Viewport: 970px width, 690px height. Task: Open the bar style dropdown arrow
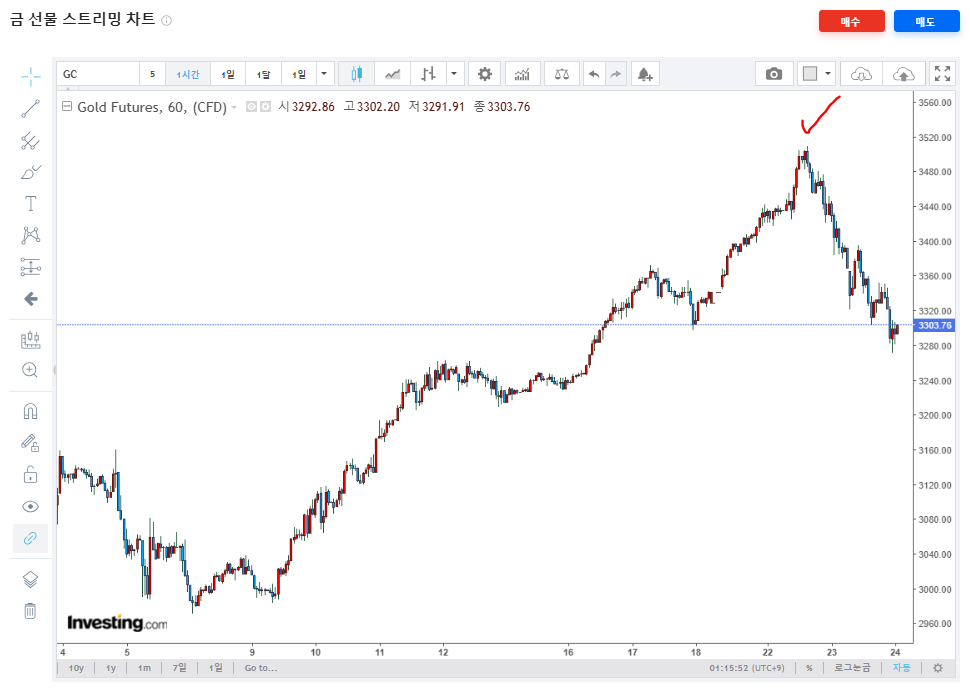(455, 74)
